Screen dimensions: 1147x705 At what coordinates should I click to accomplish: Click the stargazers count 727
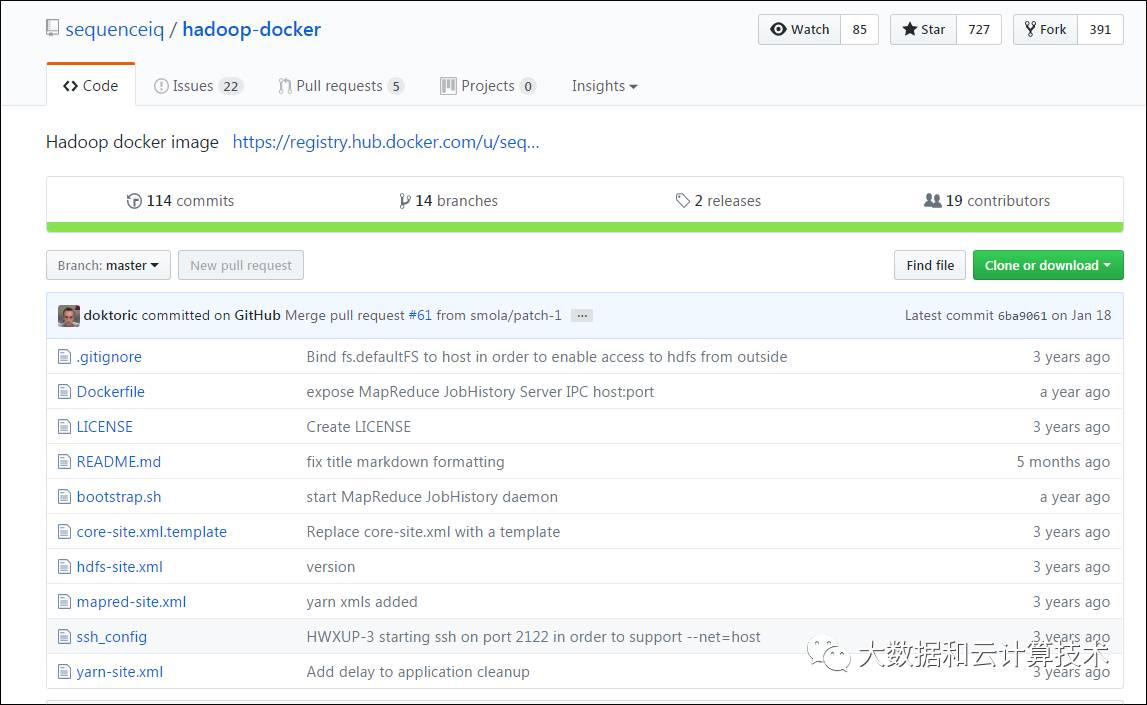pos(979,29)
